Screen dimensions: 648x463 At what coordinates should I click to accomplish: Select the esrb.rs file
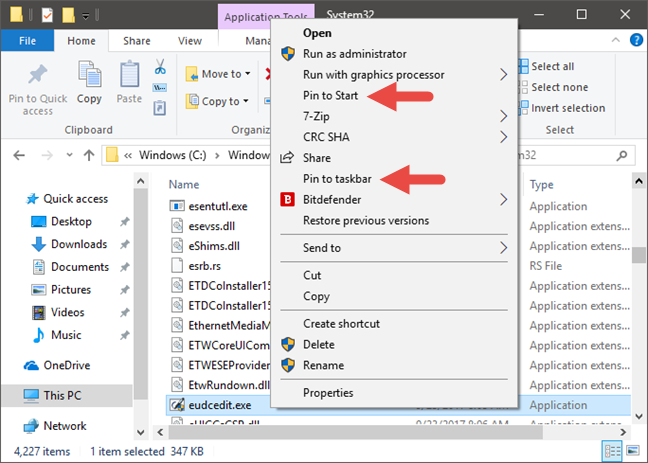coord(205,266)
